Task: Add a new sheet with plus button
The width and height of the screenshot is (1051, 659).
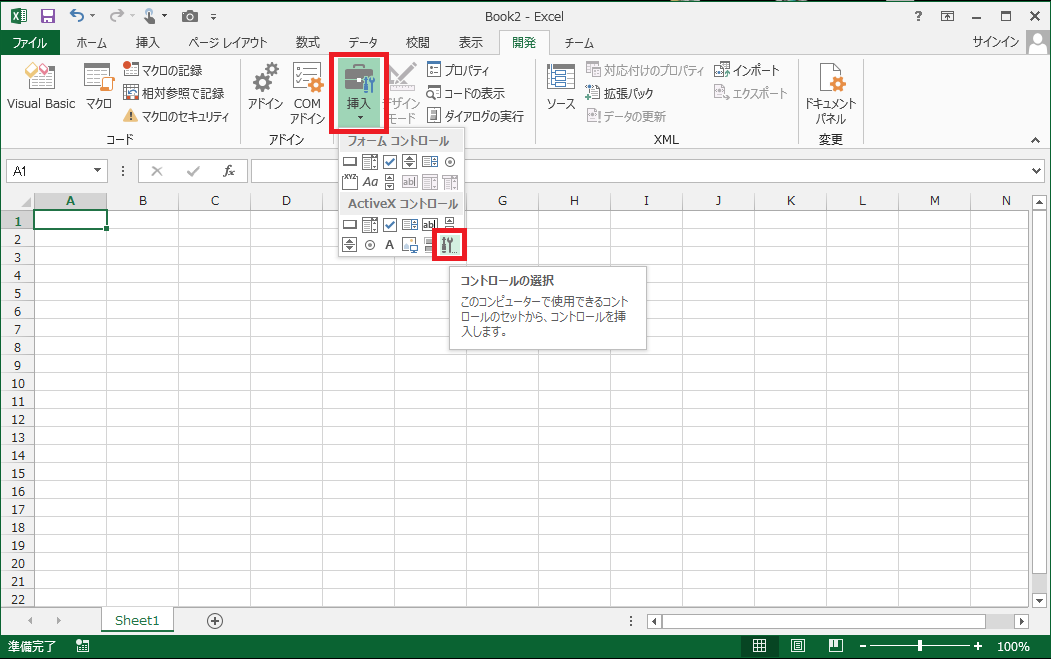Action: [214, 620]
